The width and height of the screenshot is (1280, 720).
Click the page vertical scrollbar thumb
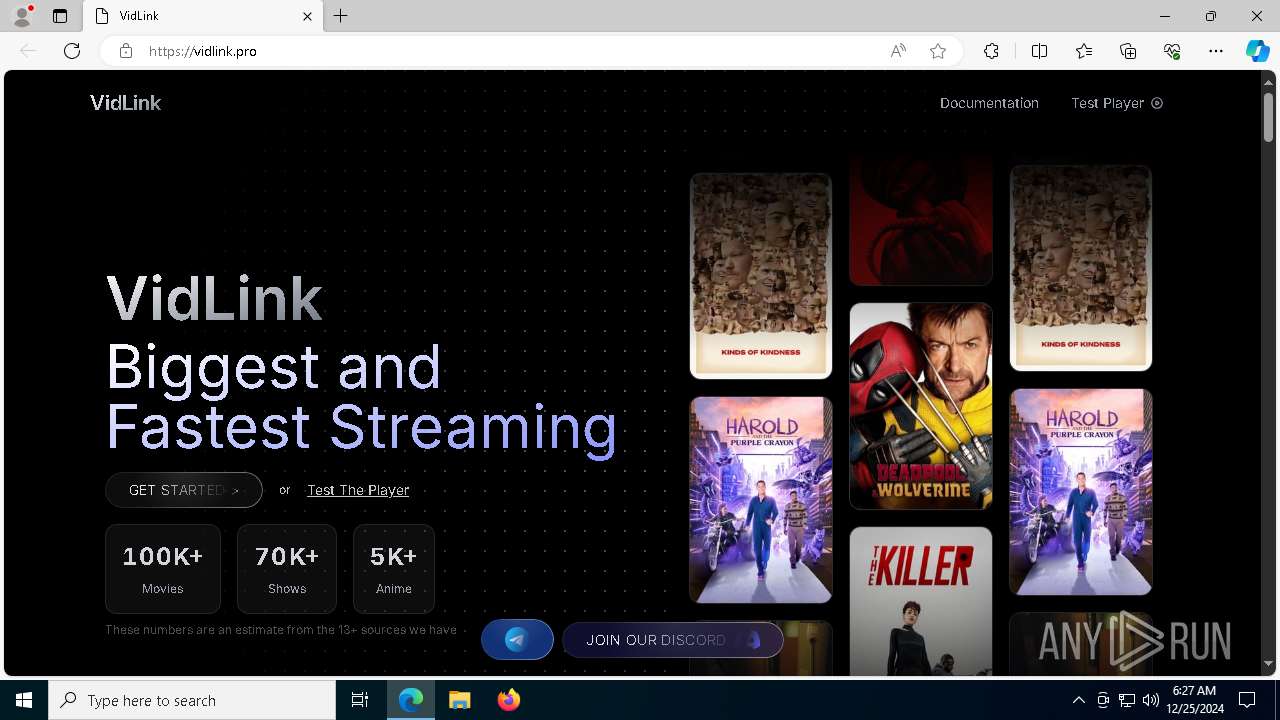[1268, 116]
